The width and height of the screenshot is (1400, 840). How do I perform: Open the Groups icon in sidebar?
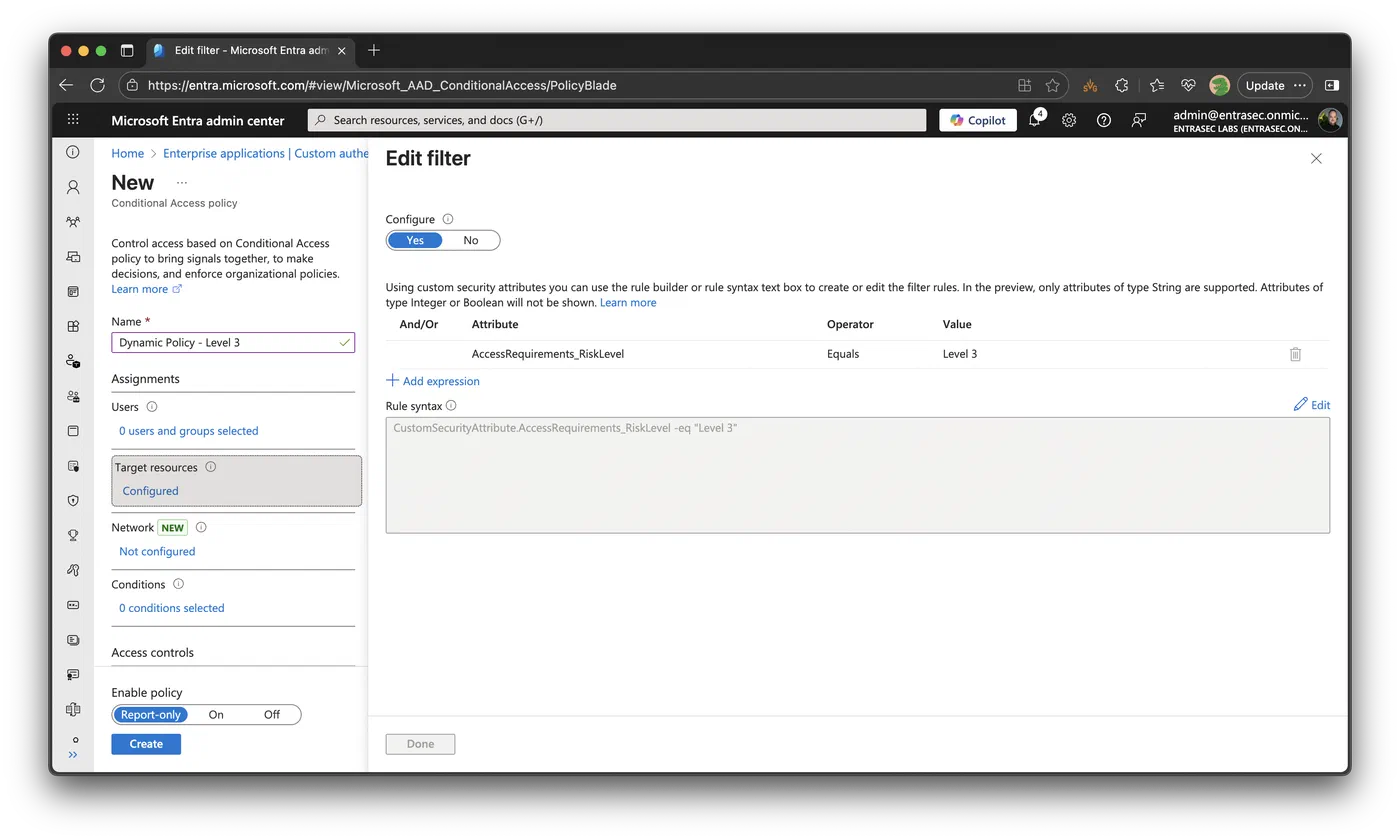point(73,222)
